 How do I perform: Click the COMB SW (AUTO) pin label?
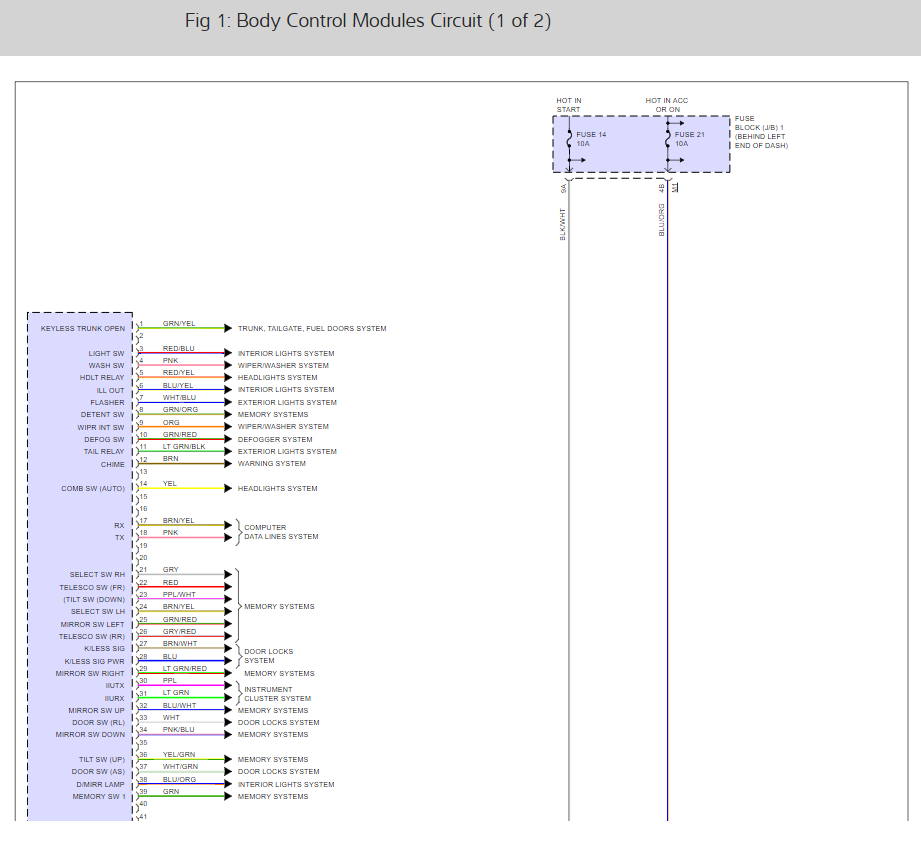click(93, 489)
